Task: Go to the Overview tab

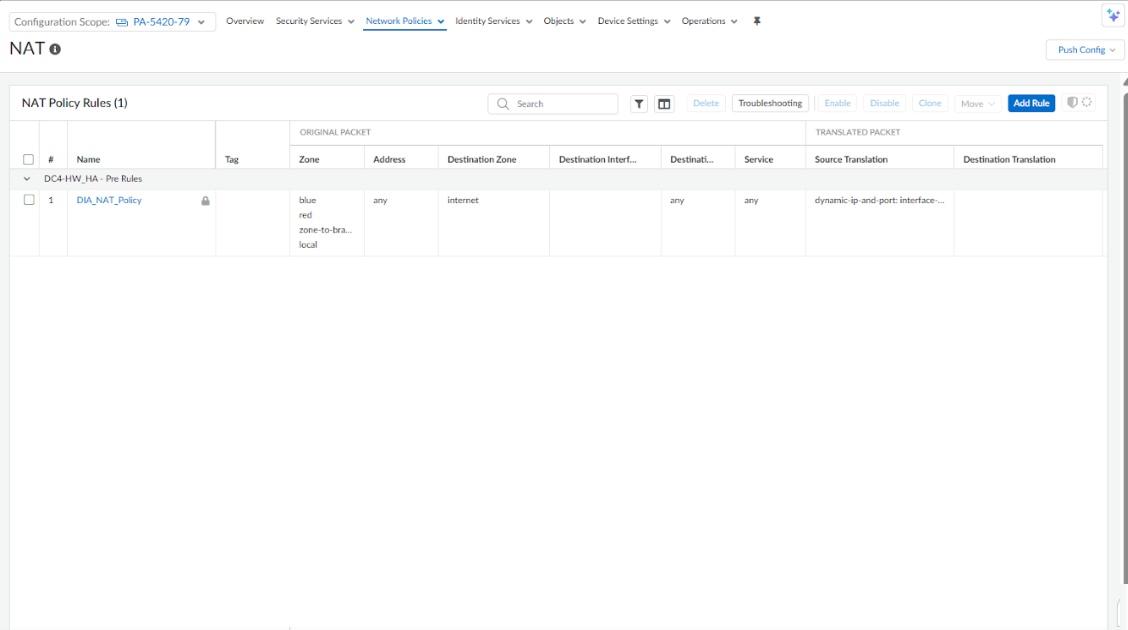Action: click(245, 21)
